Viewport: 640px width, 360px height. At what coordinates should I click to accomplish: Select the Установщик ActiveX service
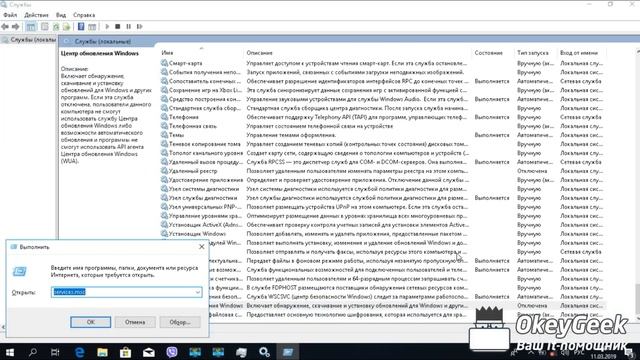[383, 224]
